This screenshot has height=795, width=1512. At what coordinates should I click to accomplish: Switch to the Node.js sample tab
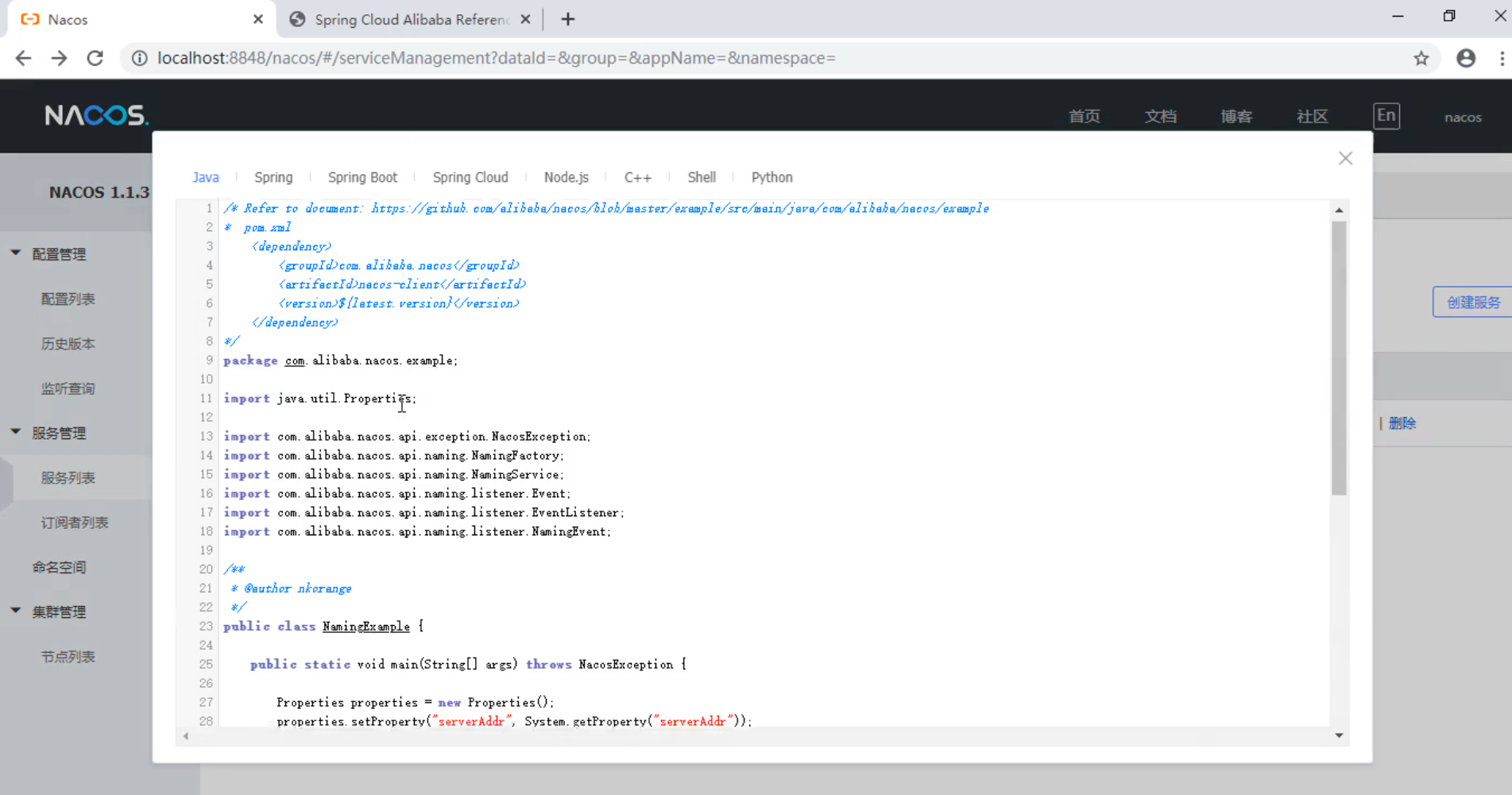(x=567, y=177)
